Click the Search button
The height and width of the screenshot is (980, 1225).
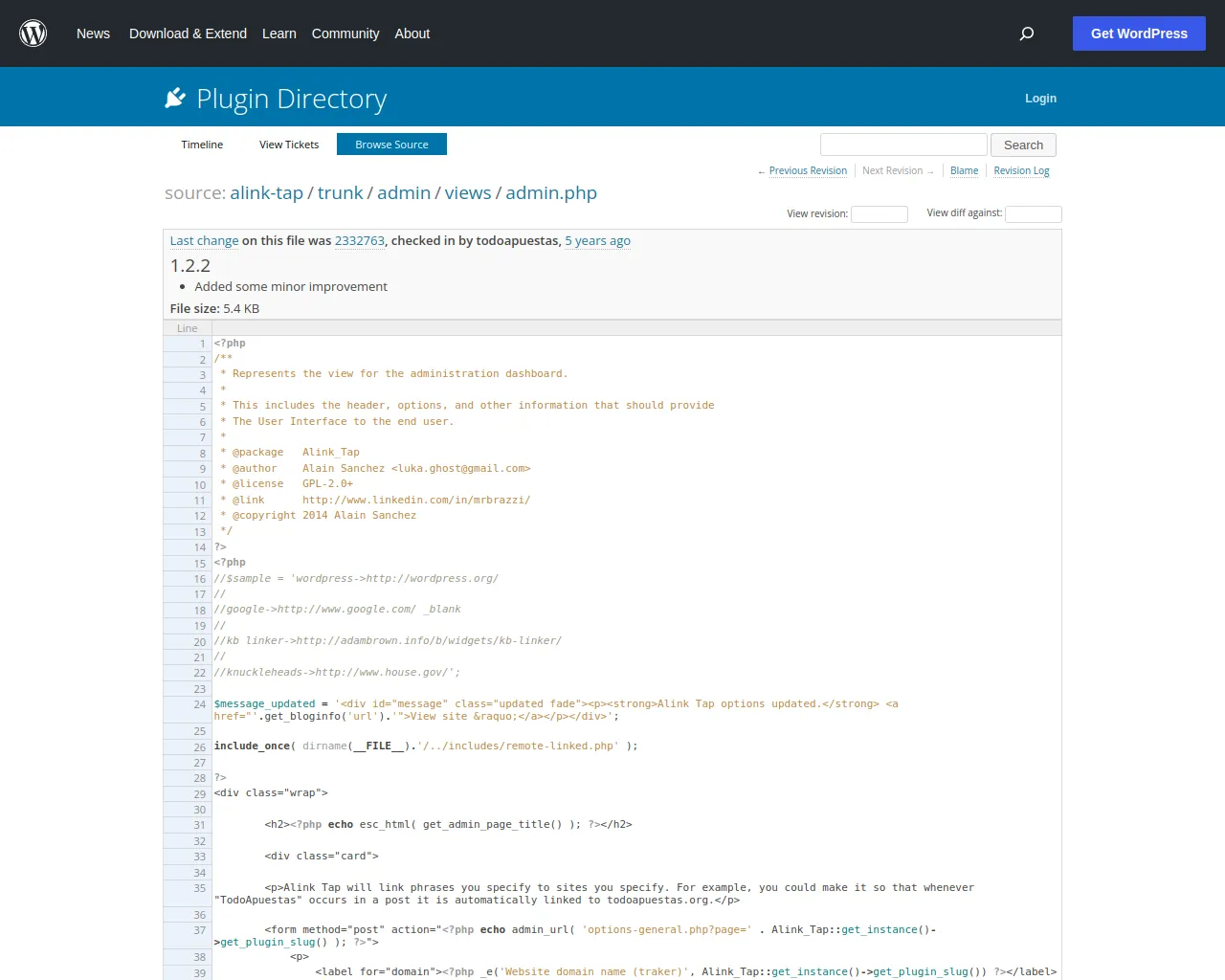pyautogui.click(x=1023, y=145)
